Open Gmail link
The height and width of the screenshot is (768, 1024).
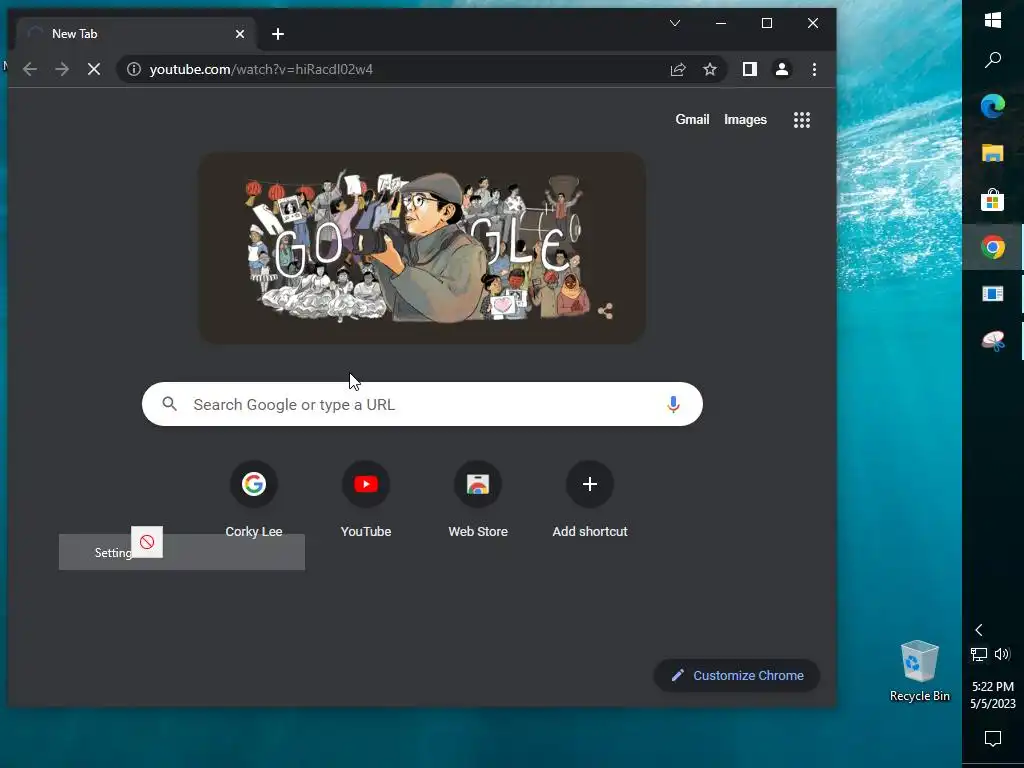pyautogui.click(x=692, y=120)
